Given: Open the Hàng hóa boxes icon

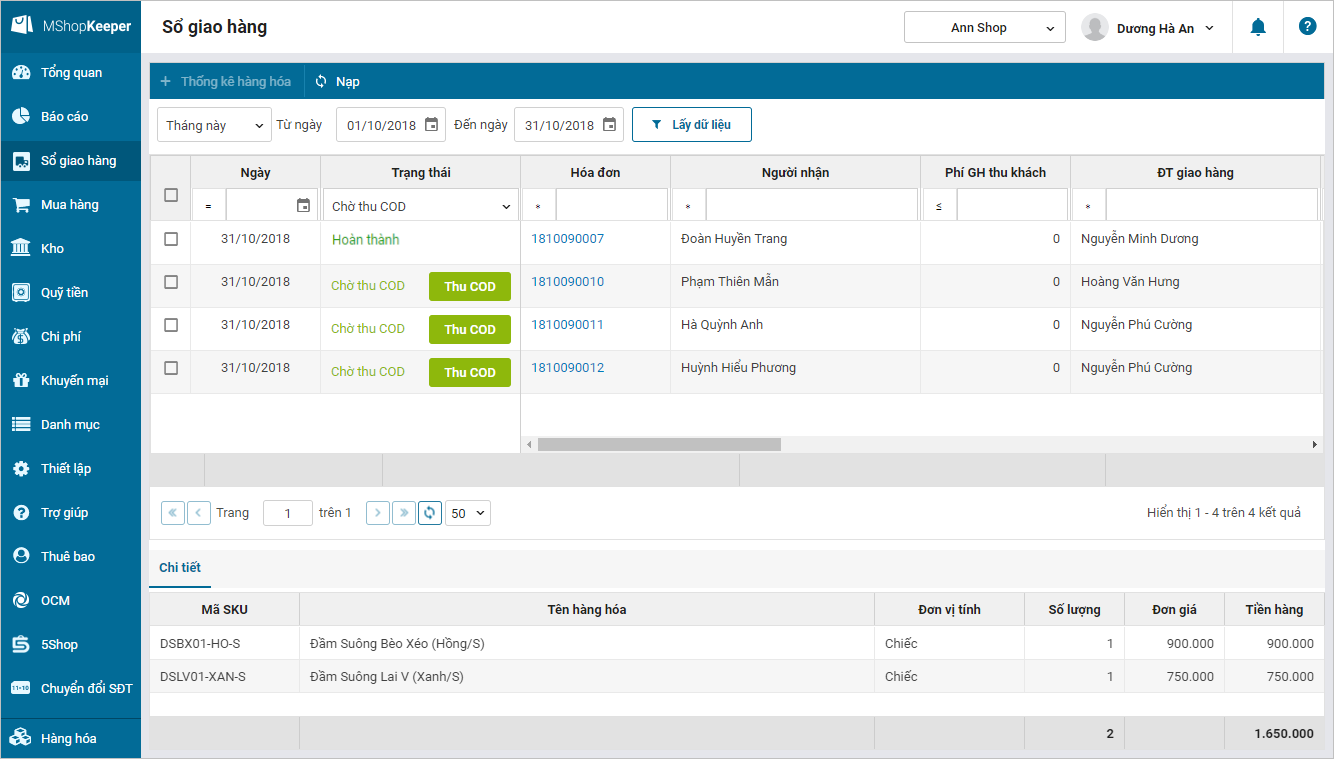Looking at the screenshot, I should (21, 739).
